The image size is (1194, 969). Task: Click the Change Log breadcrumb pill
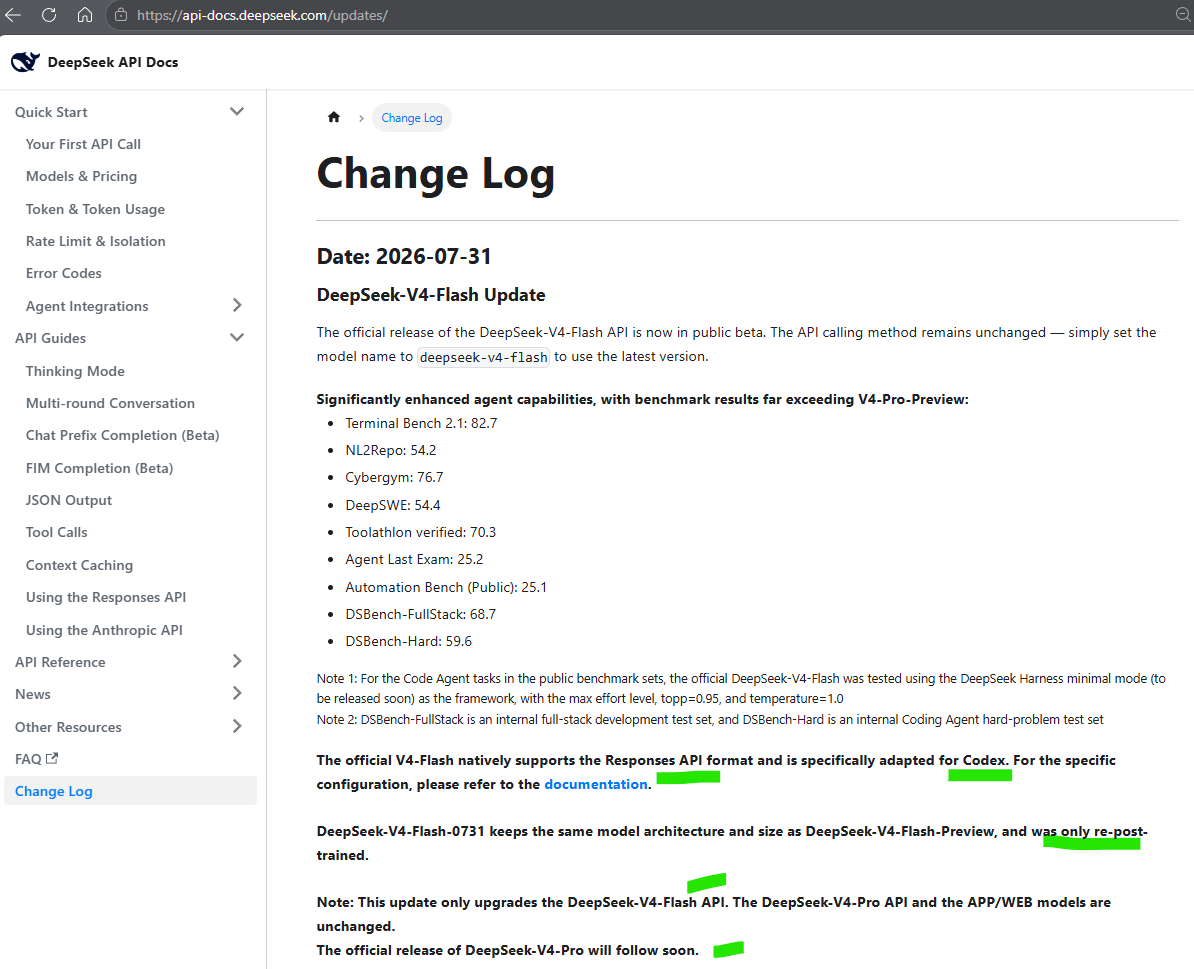pos(411,117)
